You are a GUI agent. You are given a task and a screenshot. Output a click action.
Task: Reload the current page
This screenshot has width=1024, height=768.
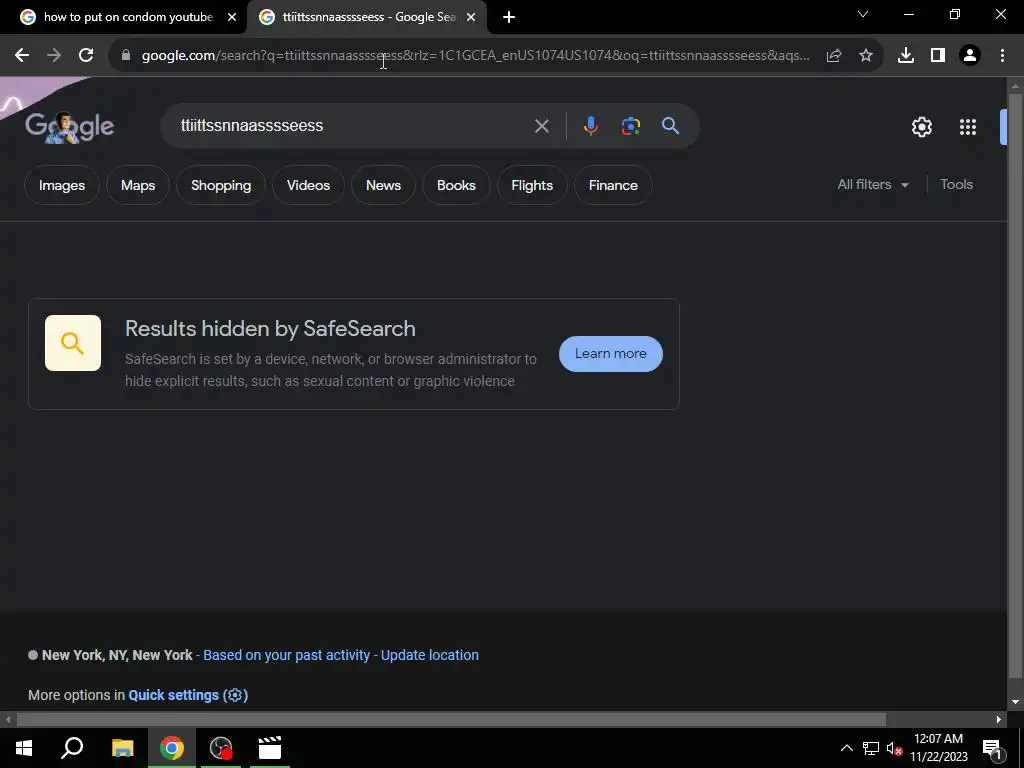pos(86,56)
